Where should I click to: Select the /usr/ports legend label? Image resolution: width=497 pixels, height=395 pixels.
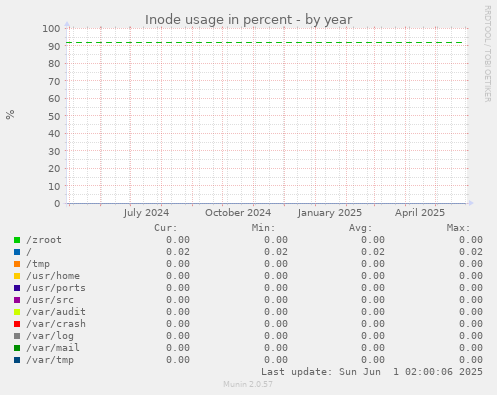[x=56, y=288]
